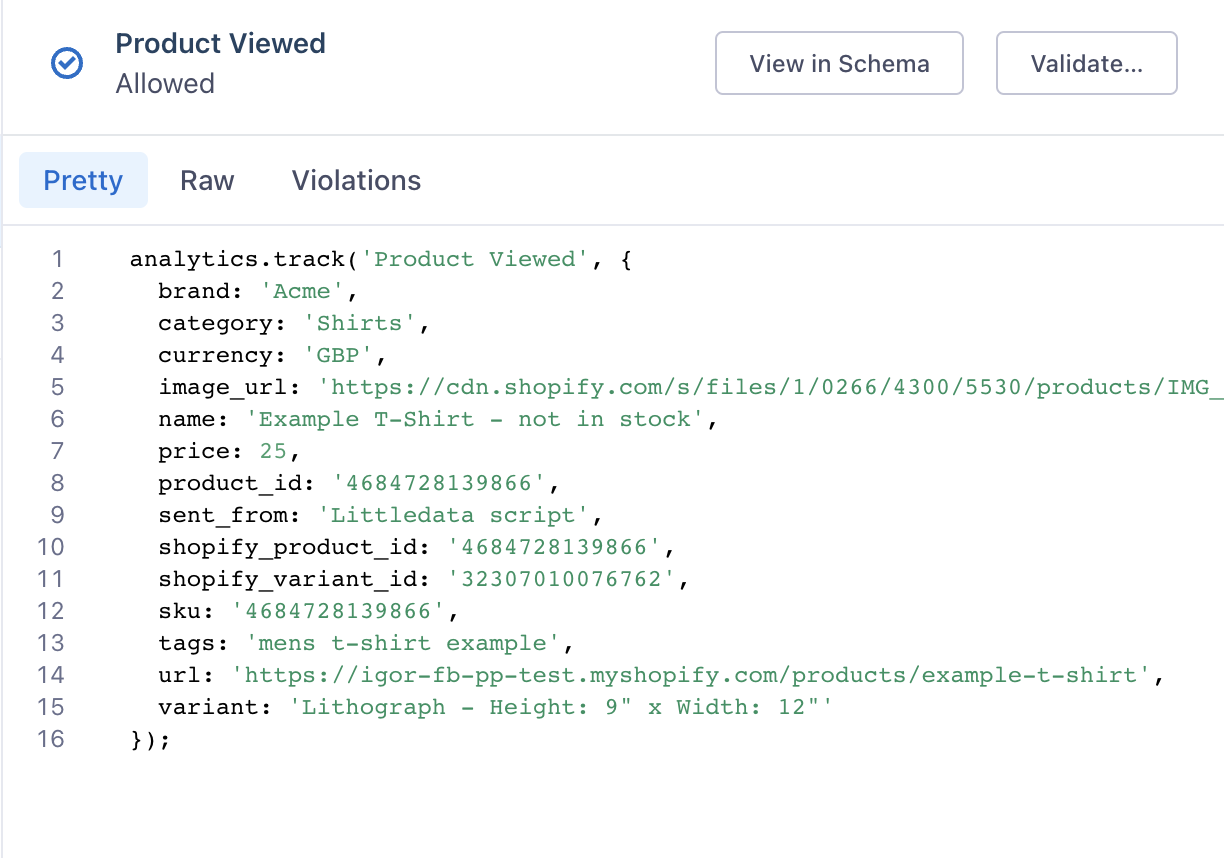Open the Violations tab

coord(356,180)
